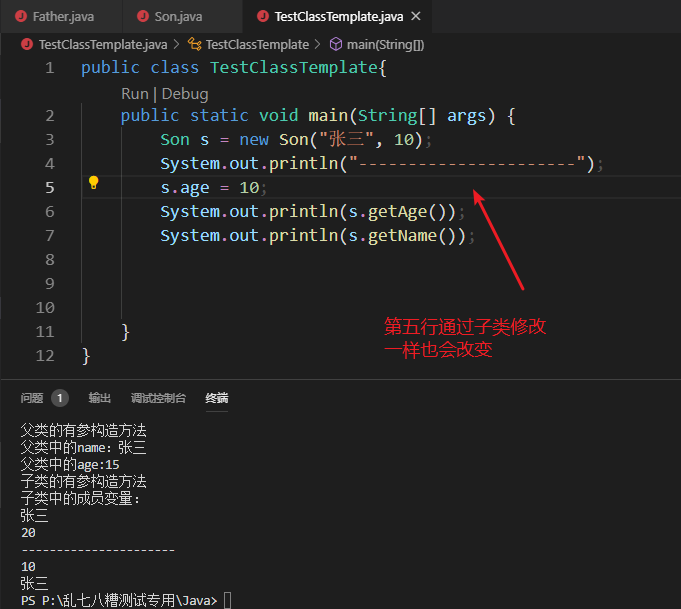Click the Java icon on the Son.java tab
Screen dimensions: 681x609
141,17
